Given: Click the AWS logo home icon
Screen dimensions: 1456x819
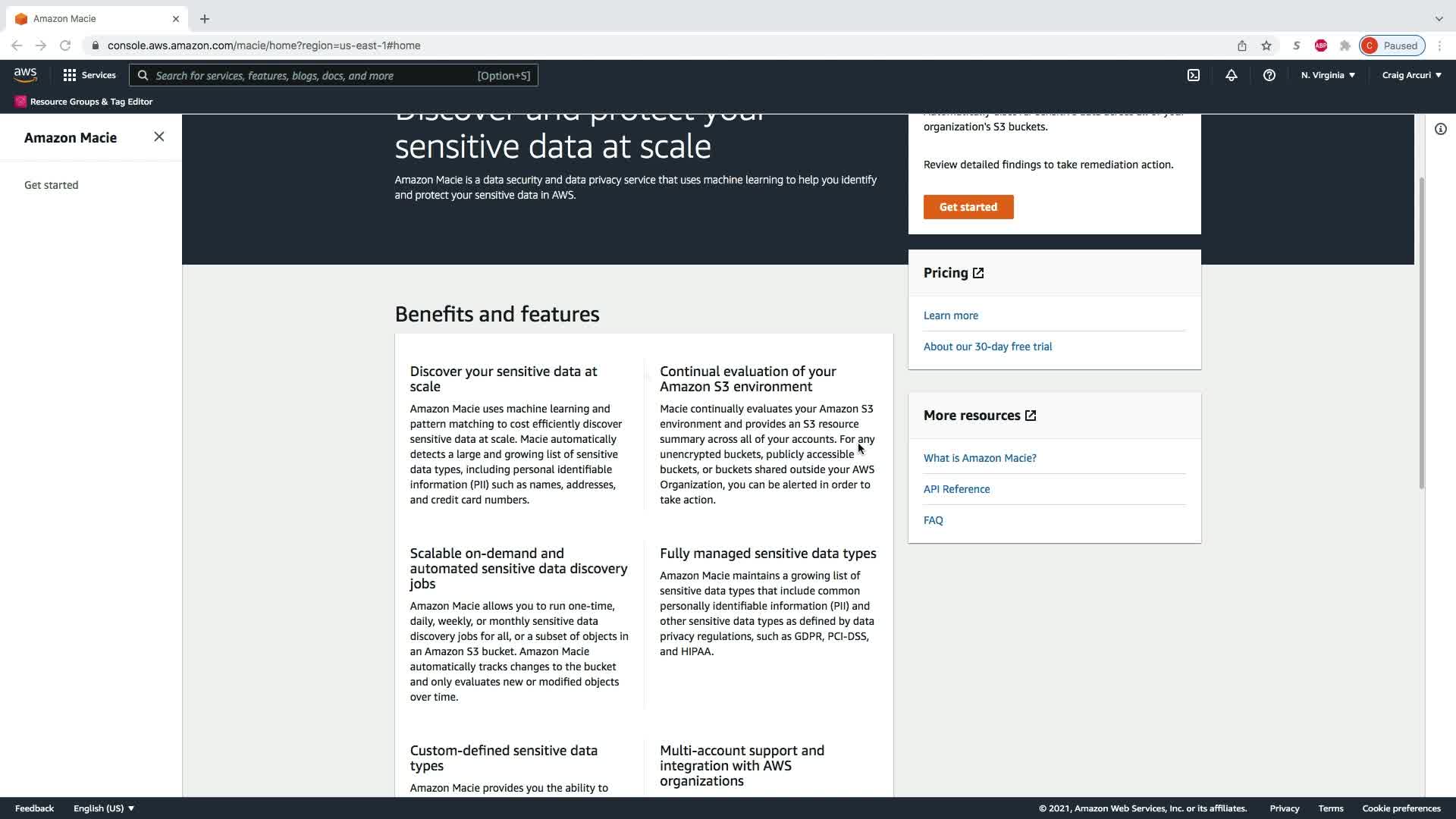Looking at the screenshot, I should [x=25, y=75].
